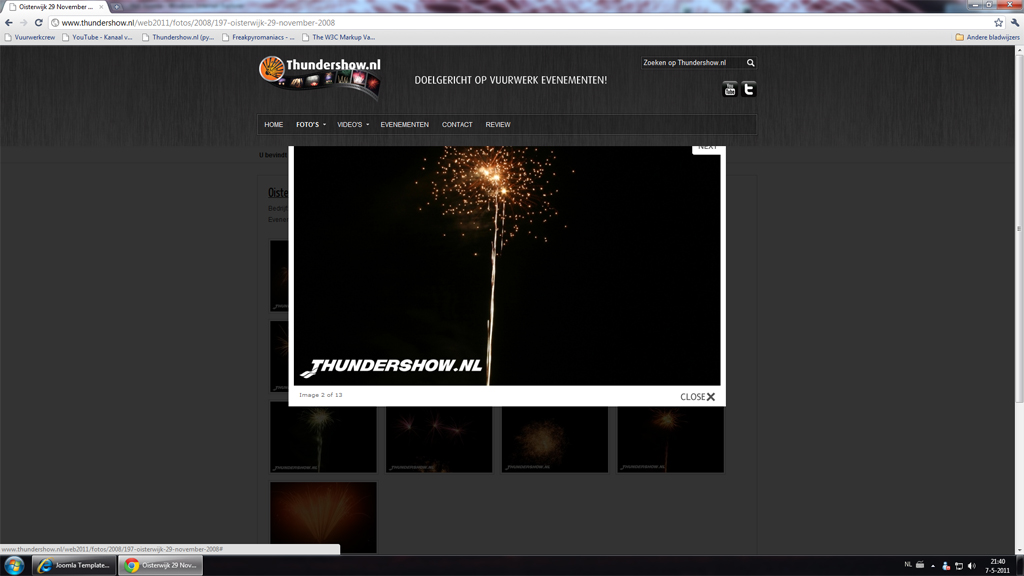Open the YouTube - Kanaal bookmark
The width and height of the screenshot is (1024, 576).
click(97, 37)
